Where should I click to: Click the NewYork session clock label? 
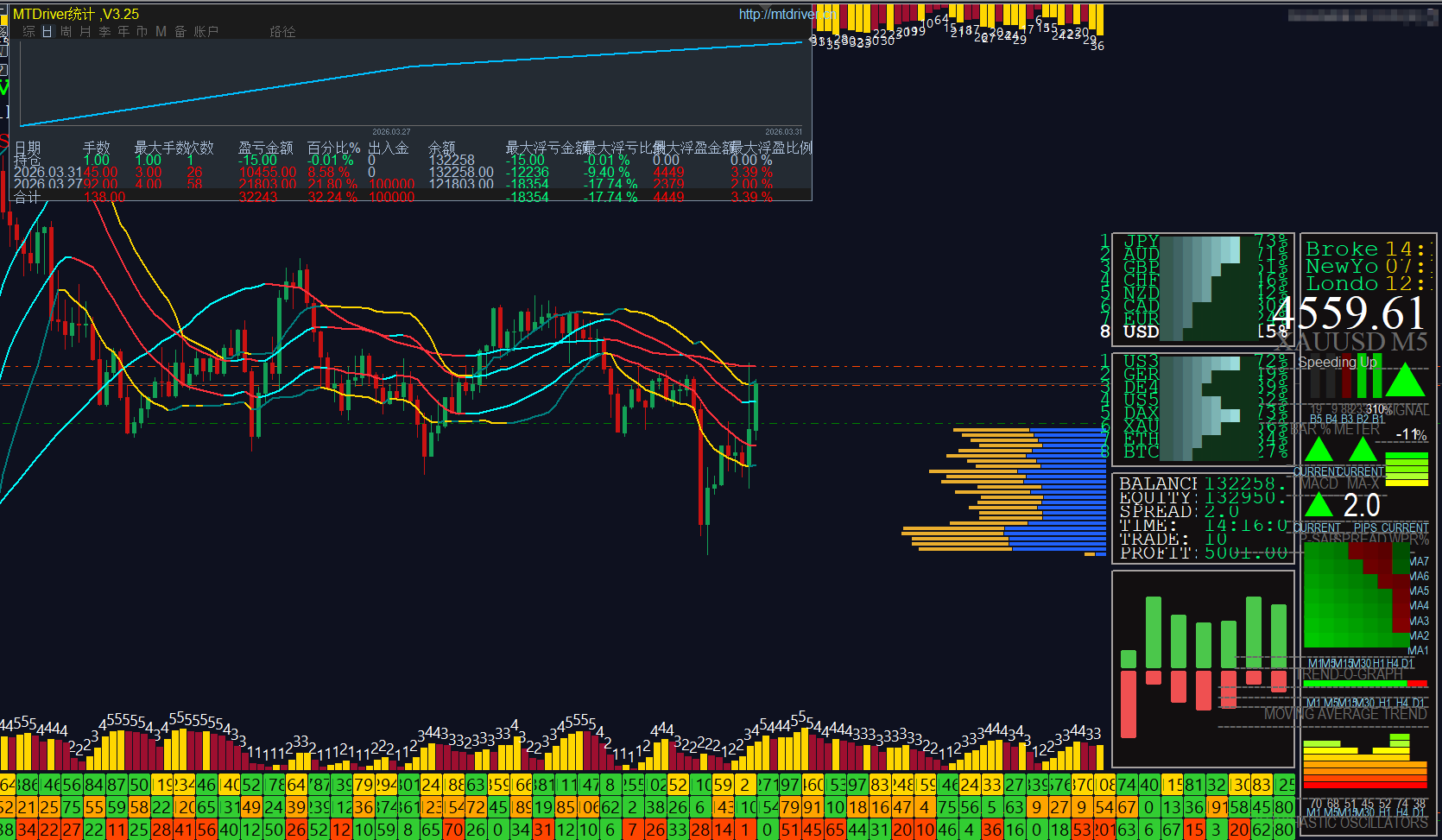pos(1342,267)
